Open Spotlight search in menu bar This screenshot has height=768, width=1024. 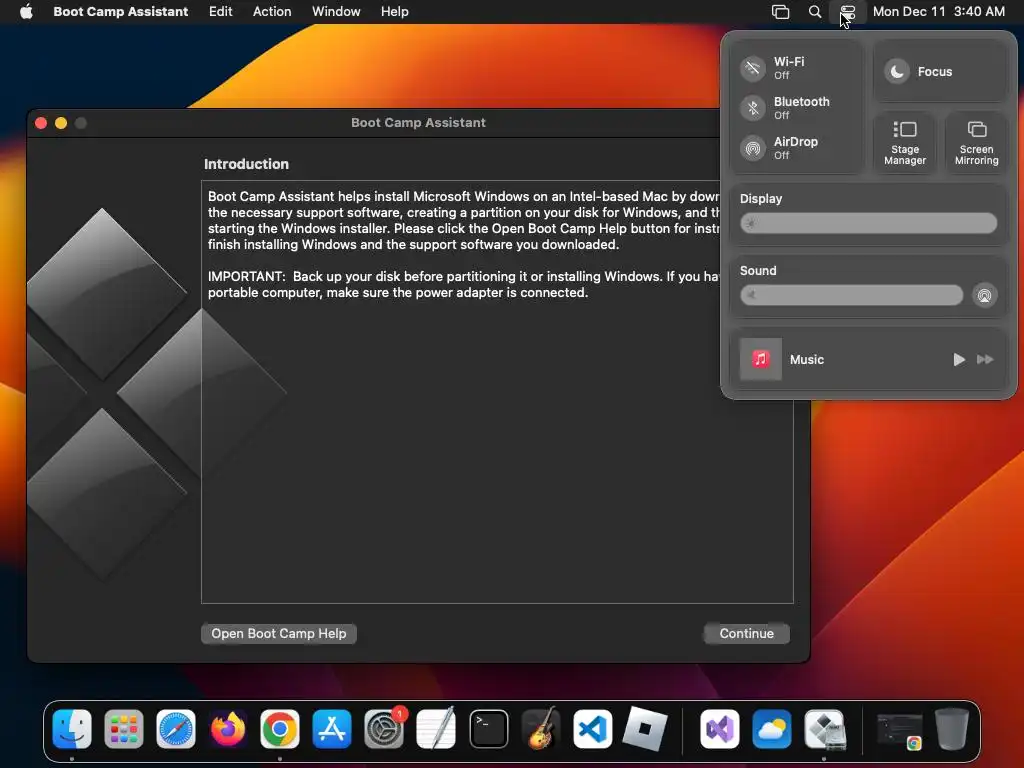click(814, 12)
